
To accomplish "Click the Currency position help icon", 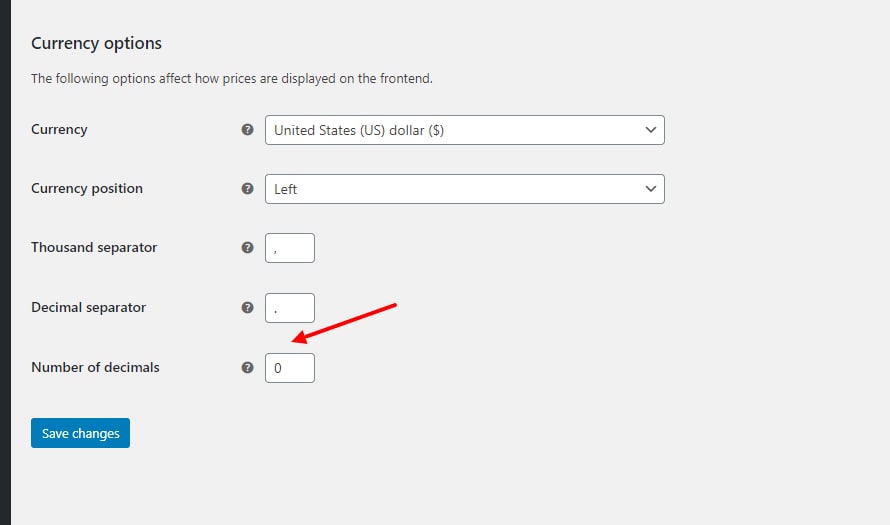I will coord(248,189).
